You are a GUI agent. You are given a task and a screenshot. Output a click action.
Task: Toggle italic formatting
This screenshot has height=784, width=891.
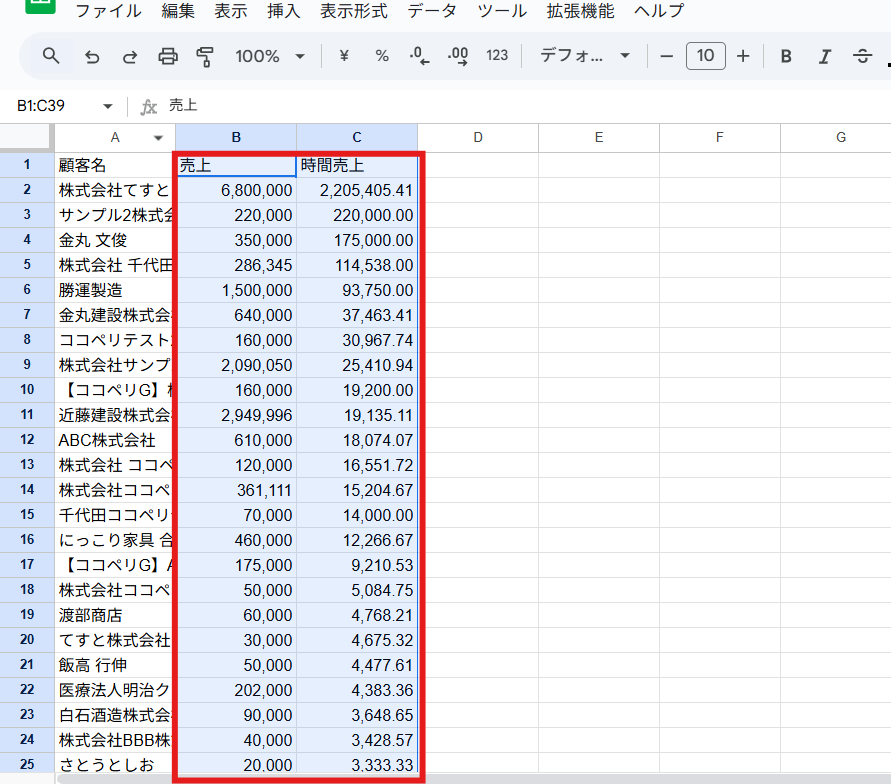[x=824, y=56]
